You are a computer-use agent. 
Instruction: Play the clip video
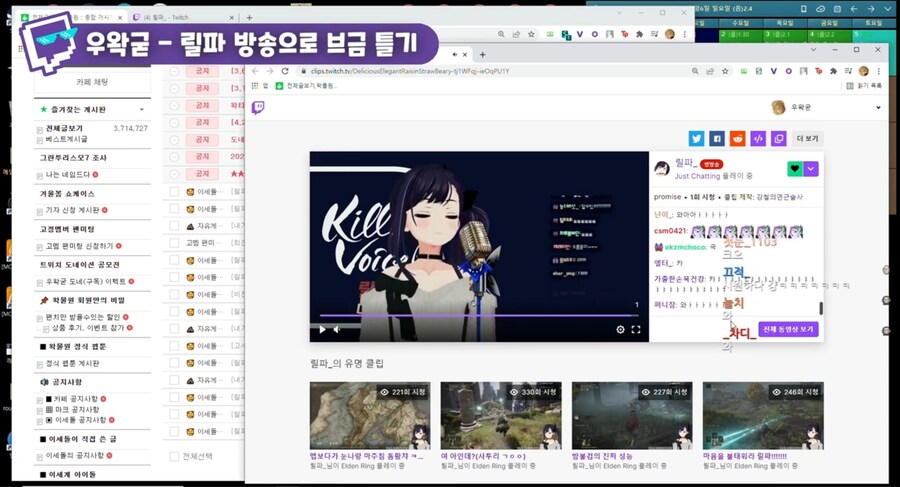pyautogui.click(x=323, y=330)
